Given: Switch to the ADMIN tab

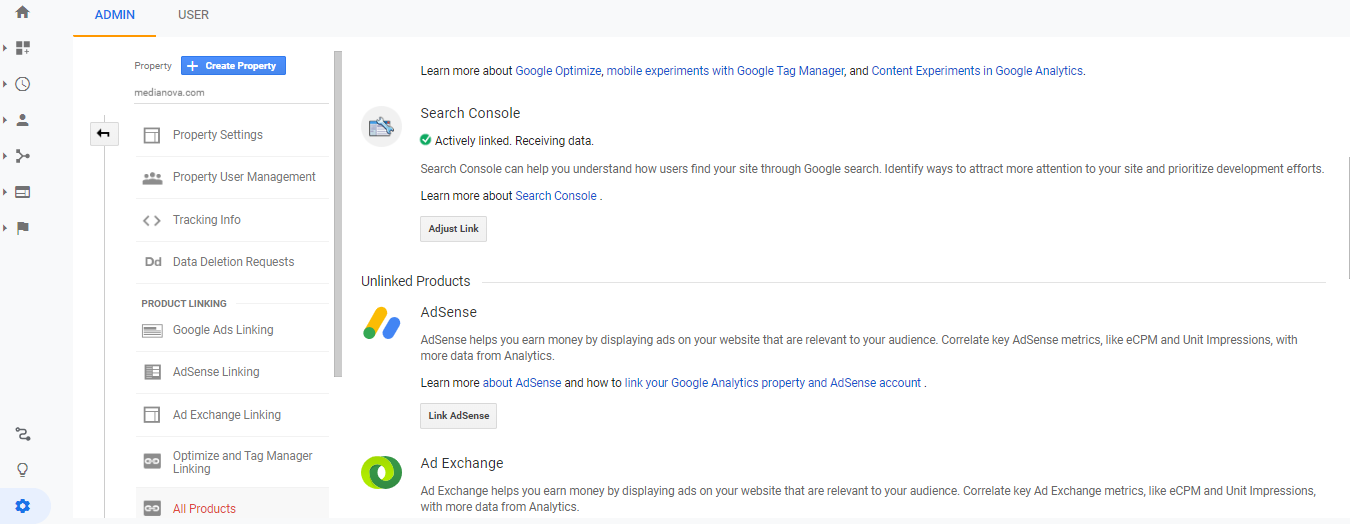Looking at the screenshot, I should click(x=114, y=16).
